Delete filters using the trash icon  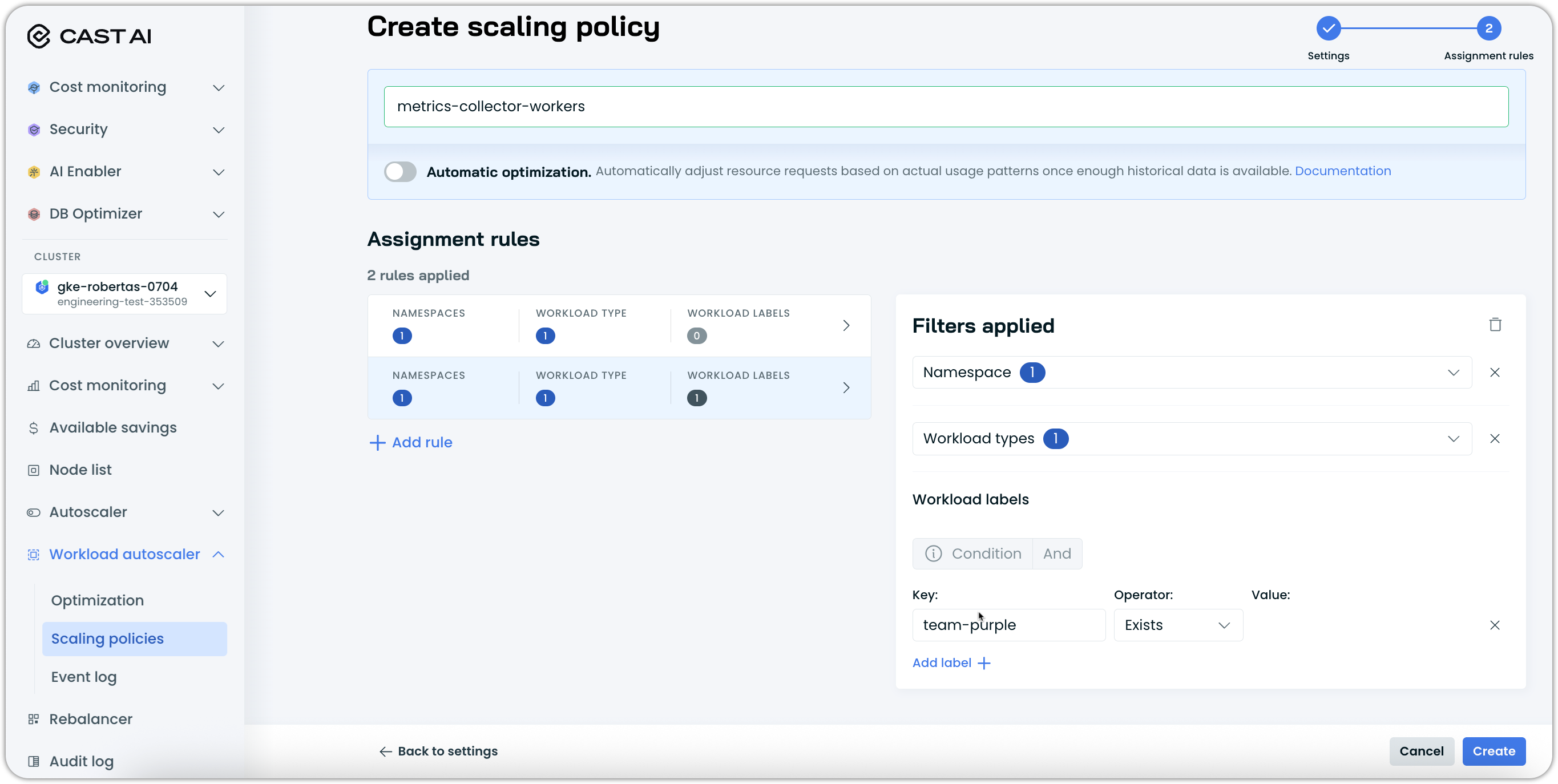coord(1495,325)
